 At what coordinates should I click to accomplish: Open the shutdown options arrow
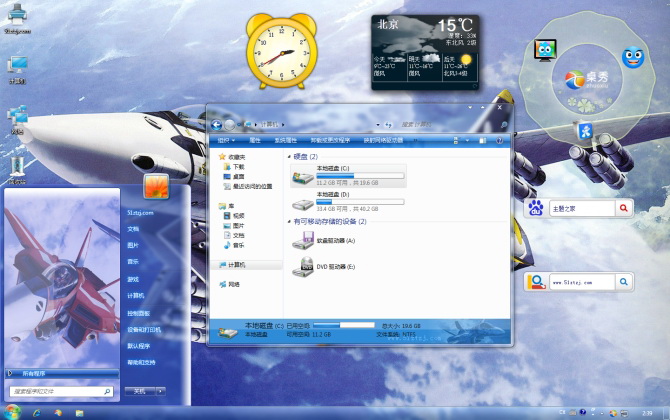pos(161,391)
